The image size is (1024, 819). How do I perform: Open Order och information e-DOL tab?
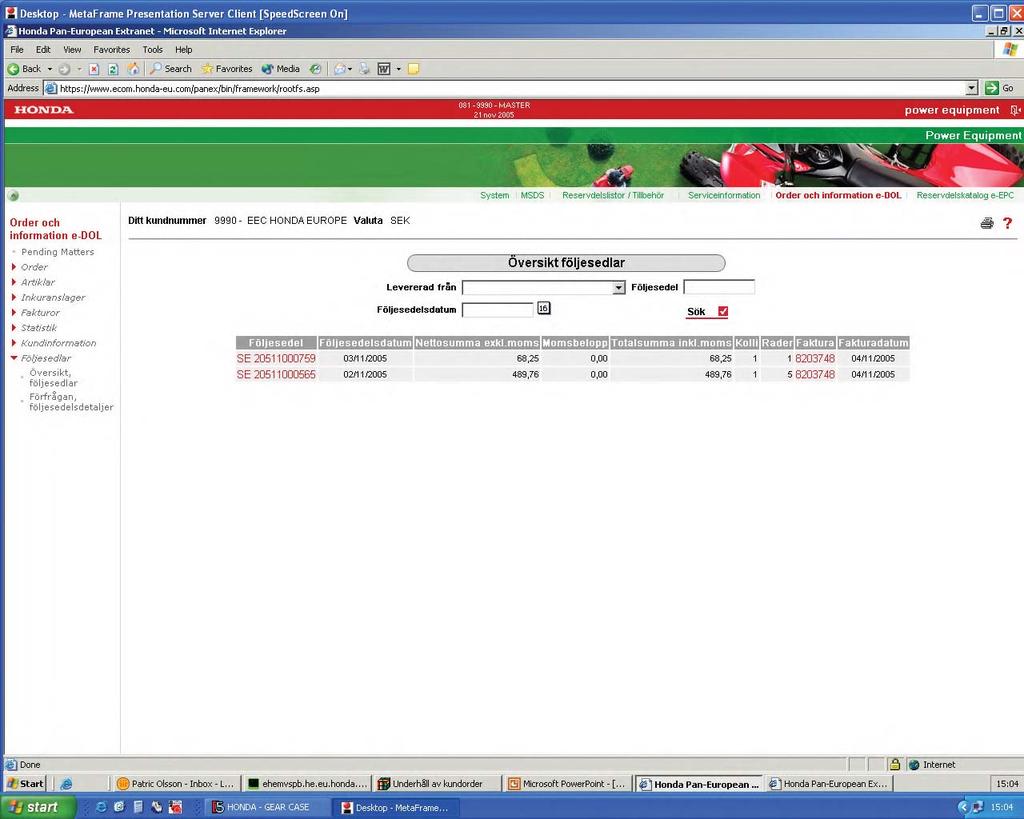click(x=839, y=195)
